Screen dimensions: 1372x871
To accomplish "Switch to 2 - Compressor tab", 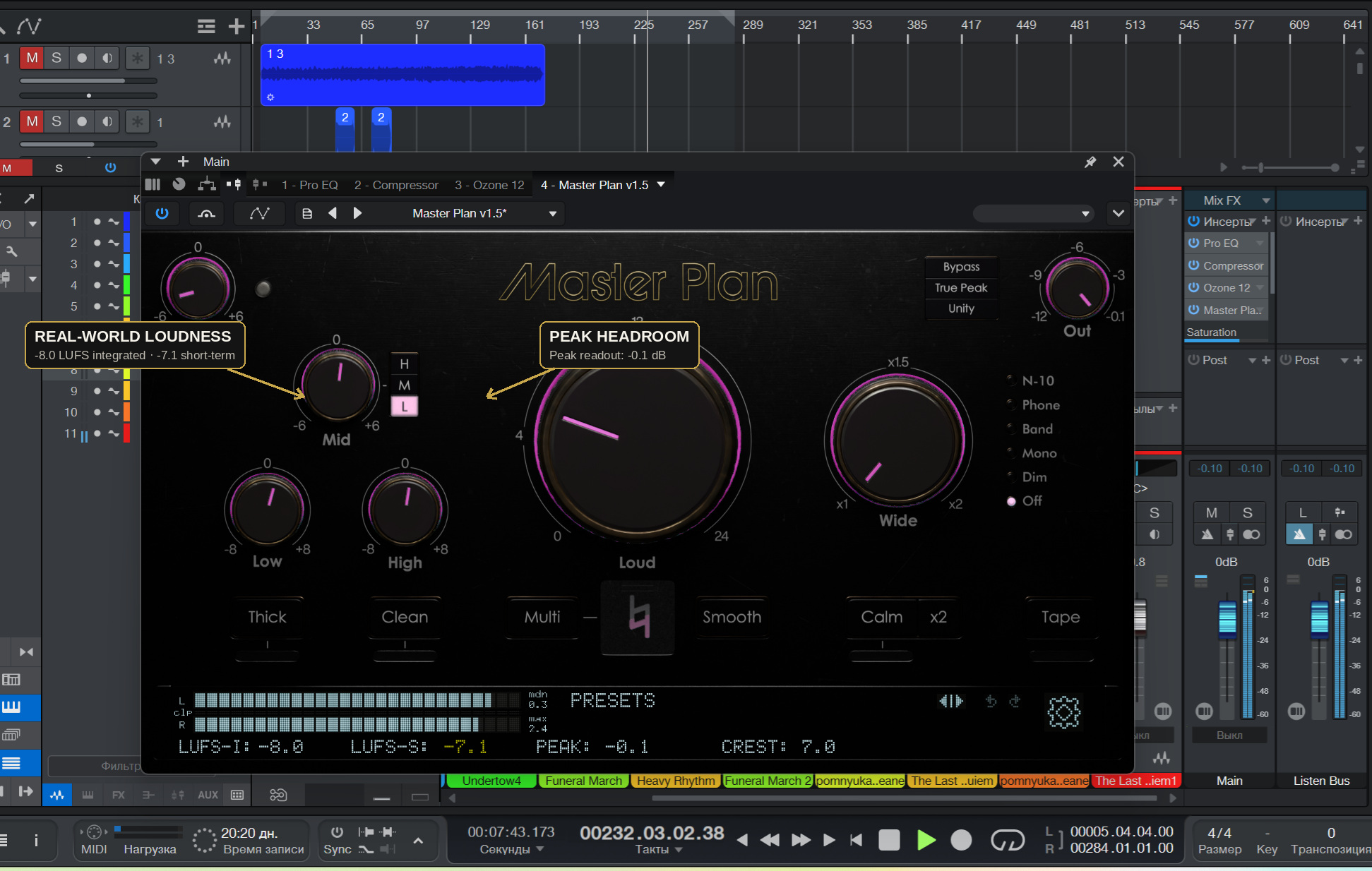I will pos(396,185).
